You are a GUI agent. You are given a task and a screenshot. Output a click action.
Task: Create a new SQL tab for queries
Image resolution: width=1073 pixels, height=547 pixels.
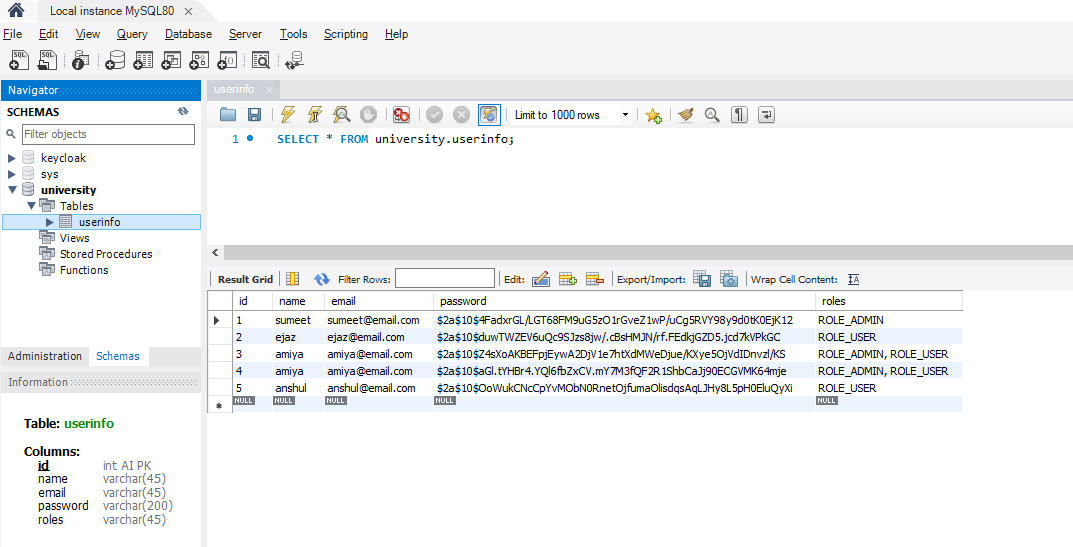19,60
